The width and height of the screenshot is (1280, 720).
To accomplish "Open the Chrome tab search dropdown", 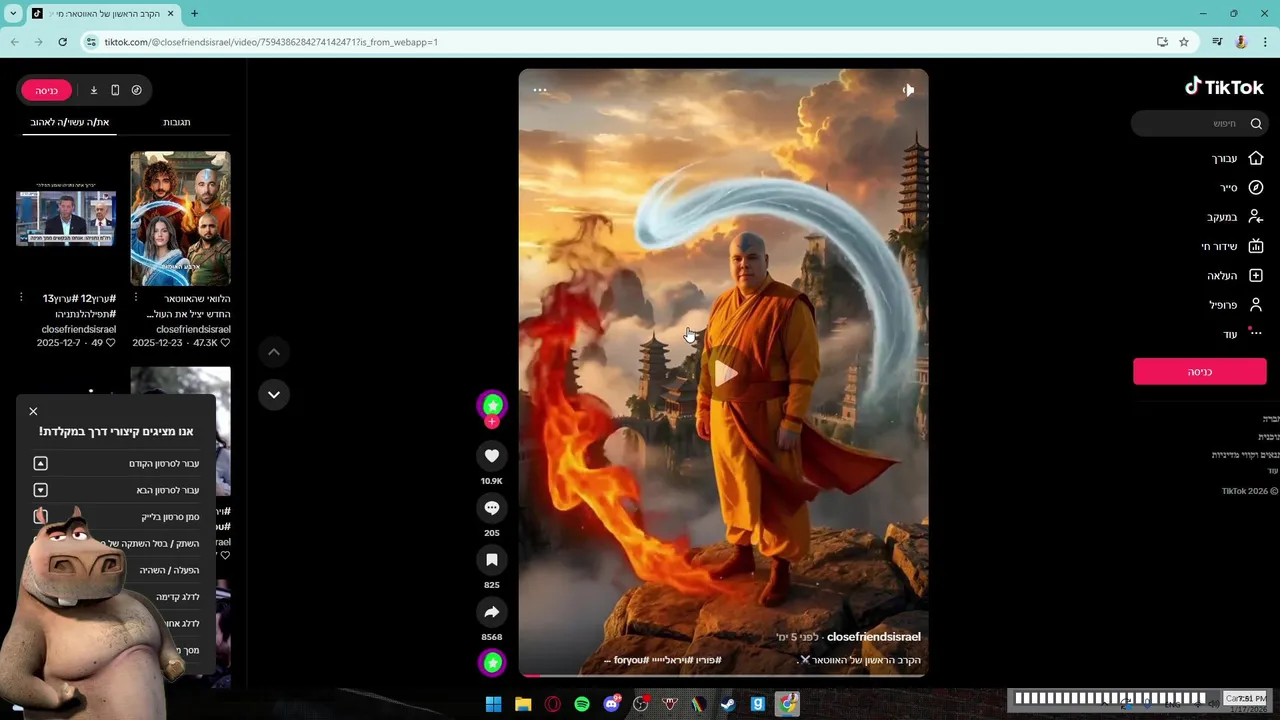I will (x=13, y=14).
